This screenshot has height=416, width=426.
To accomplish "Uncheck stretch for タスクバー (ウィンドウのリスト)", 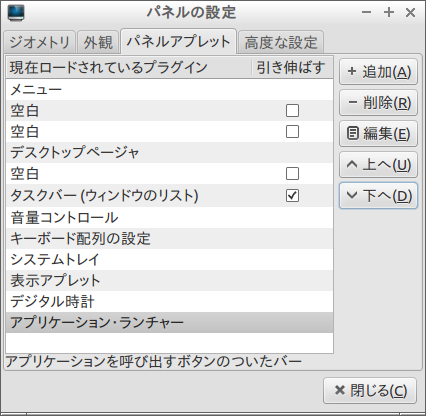I will [292, 196].
